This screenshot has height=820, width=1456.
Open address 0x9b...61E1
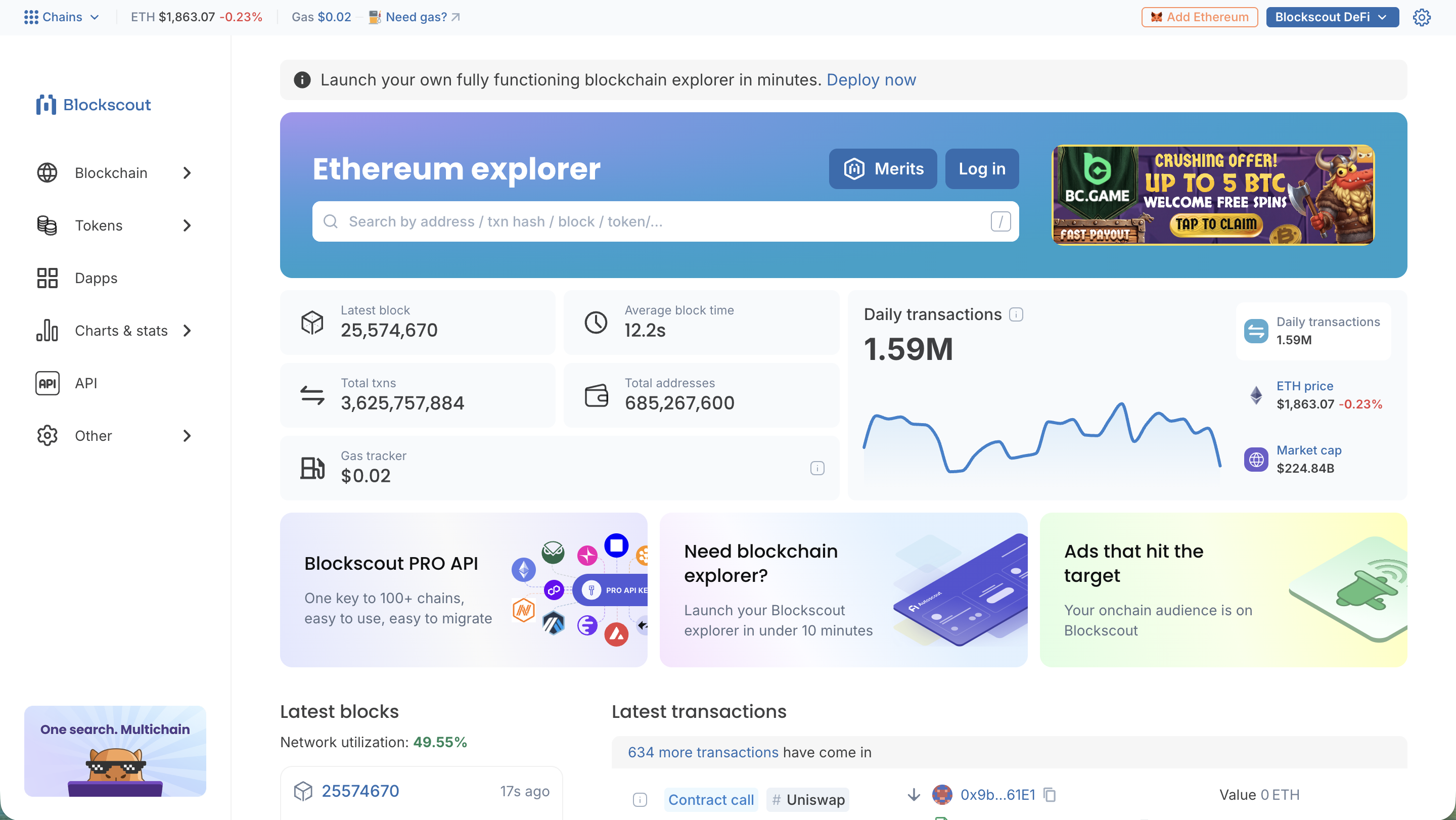(x=997, y=795)
